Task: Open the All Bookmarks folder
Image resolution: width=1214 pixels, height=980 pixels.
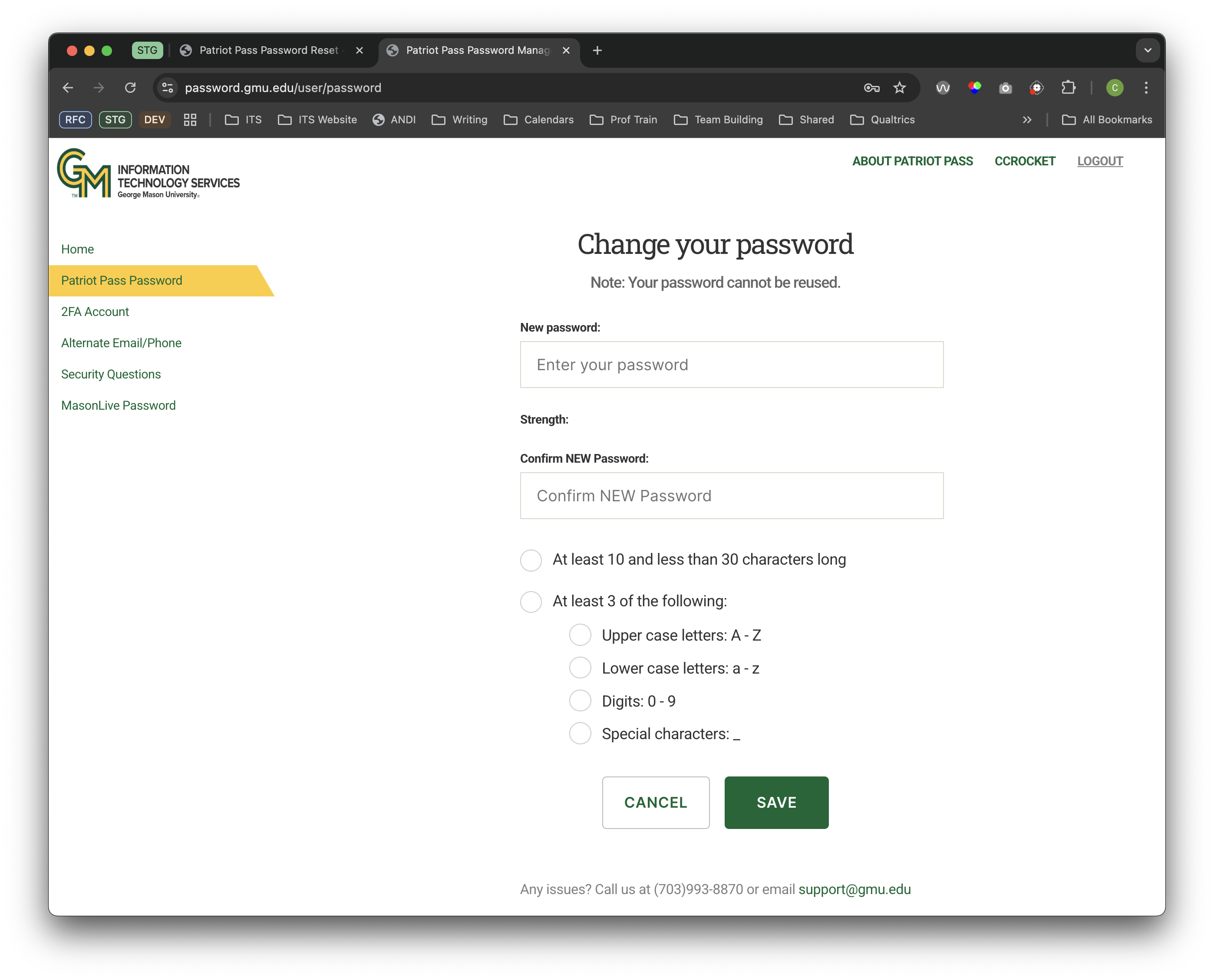Action: [x=1107, y=120]
